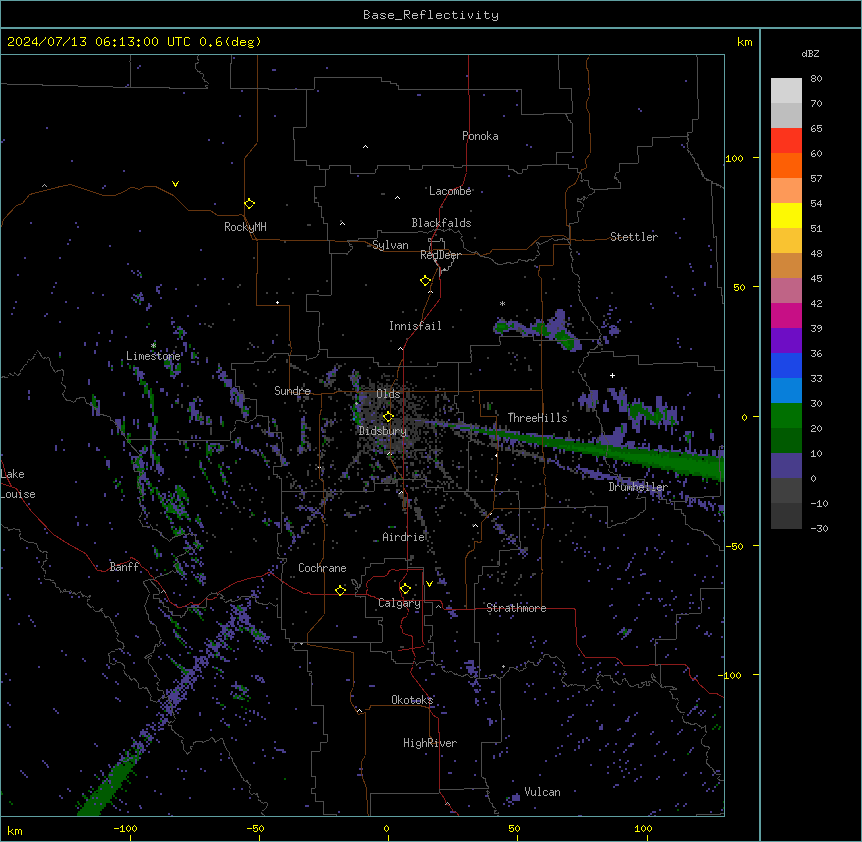Click the white plus marker north of Drumheller

[x=612, y=375]
